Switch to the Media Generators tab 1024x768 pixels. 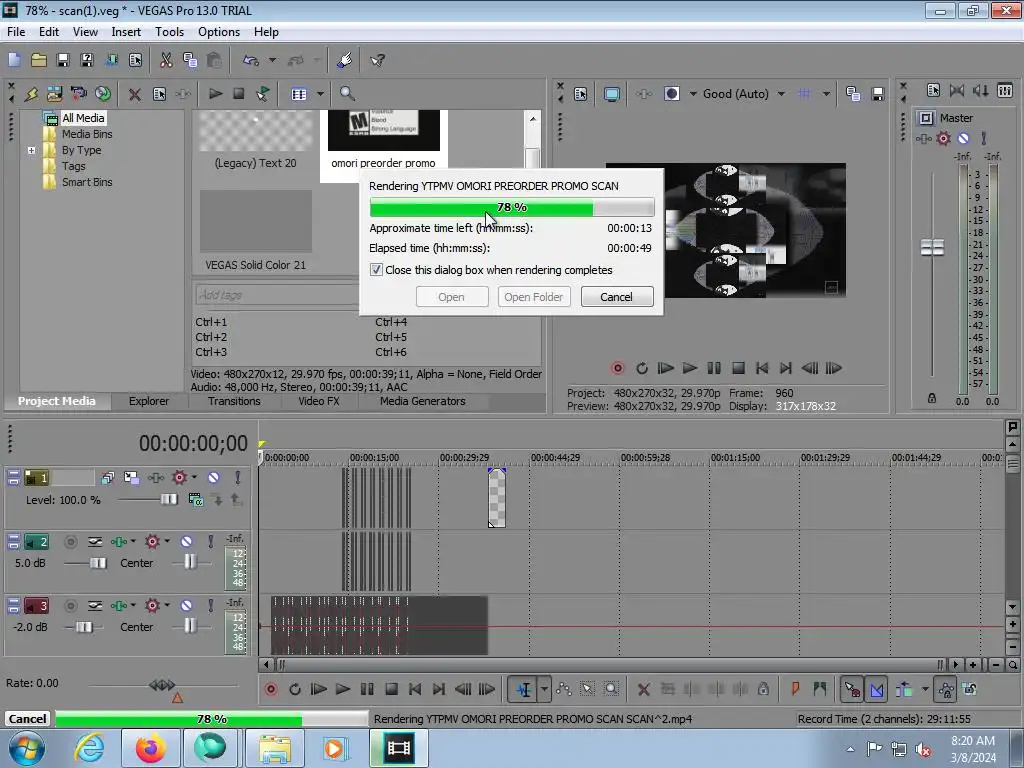(x=423, y=401)
